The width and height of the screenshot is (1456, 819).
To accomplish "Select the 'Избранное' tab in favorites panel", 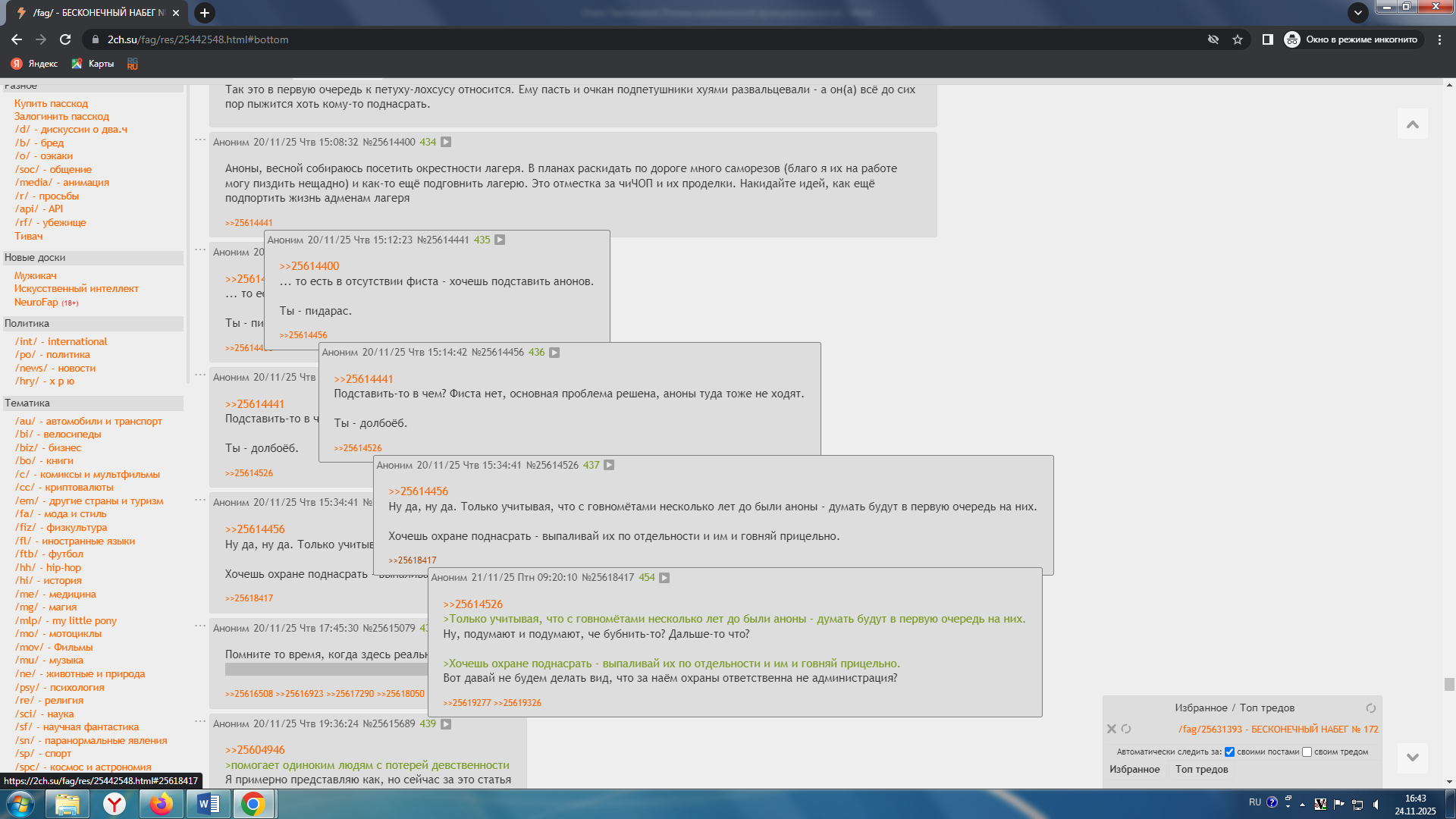I will pyautogui.click(x=1134, y=769).
